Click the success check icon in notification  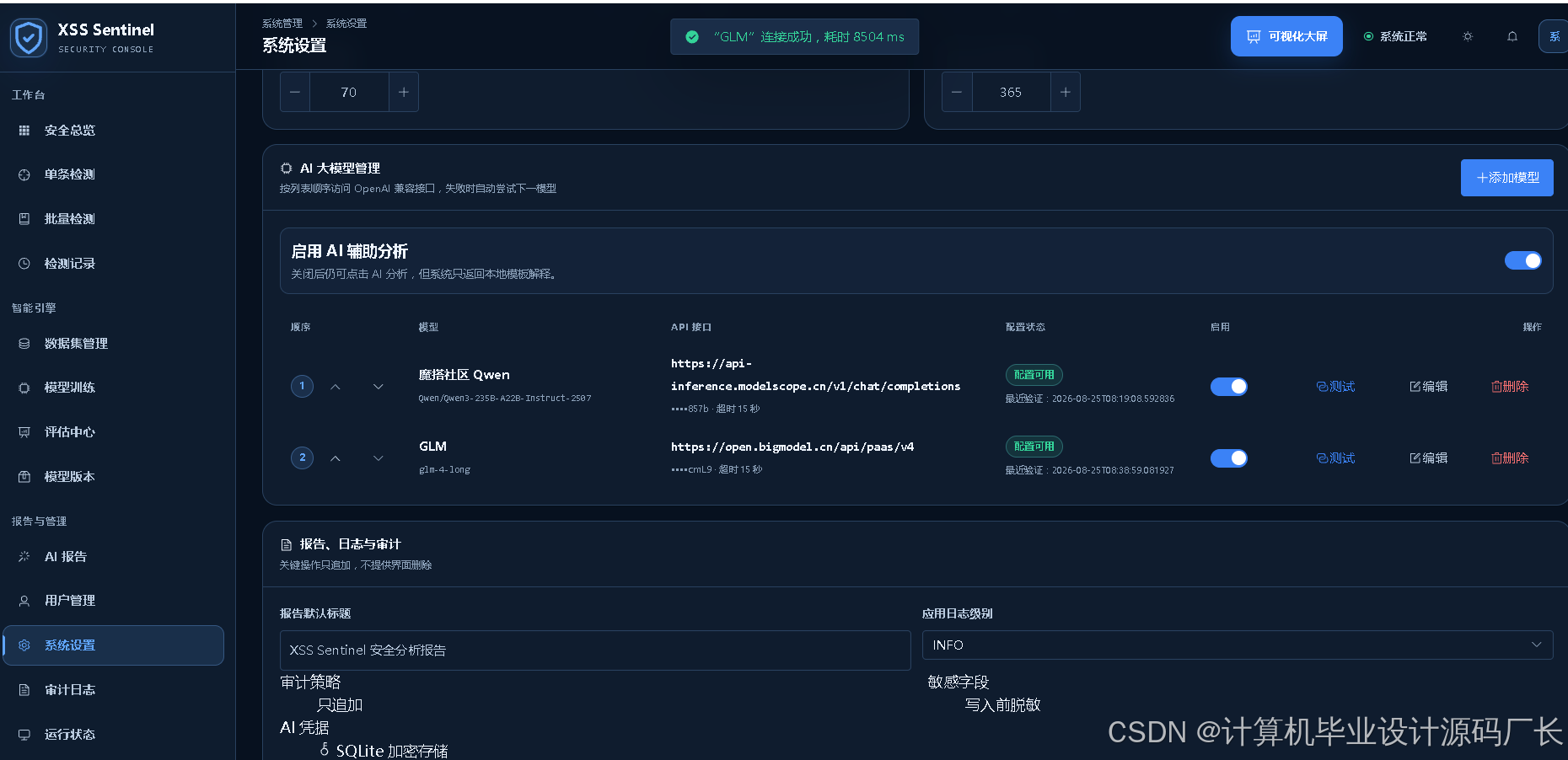[692, 37]
